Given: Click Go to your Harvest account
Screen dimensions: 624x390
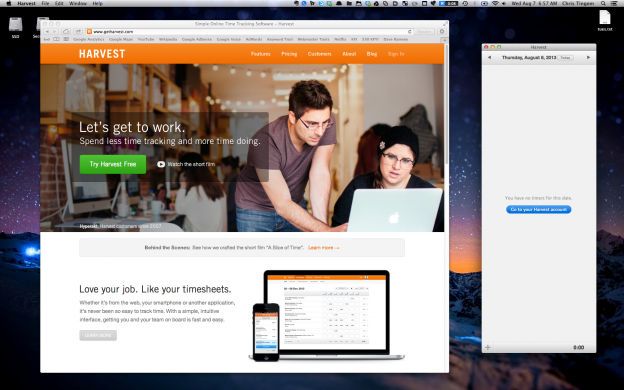Looking at the screenshot, I should tap(538, 209).
